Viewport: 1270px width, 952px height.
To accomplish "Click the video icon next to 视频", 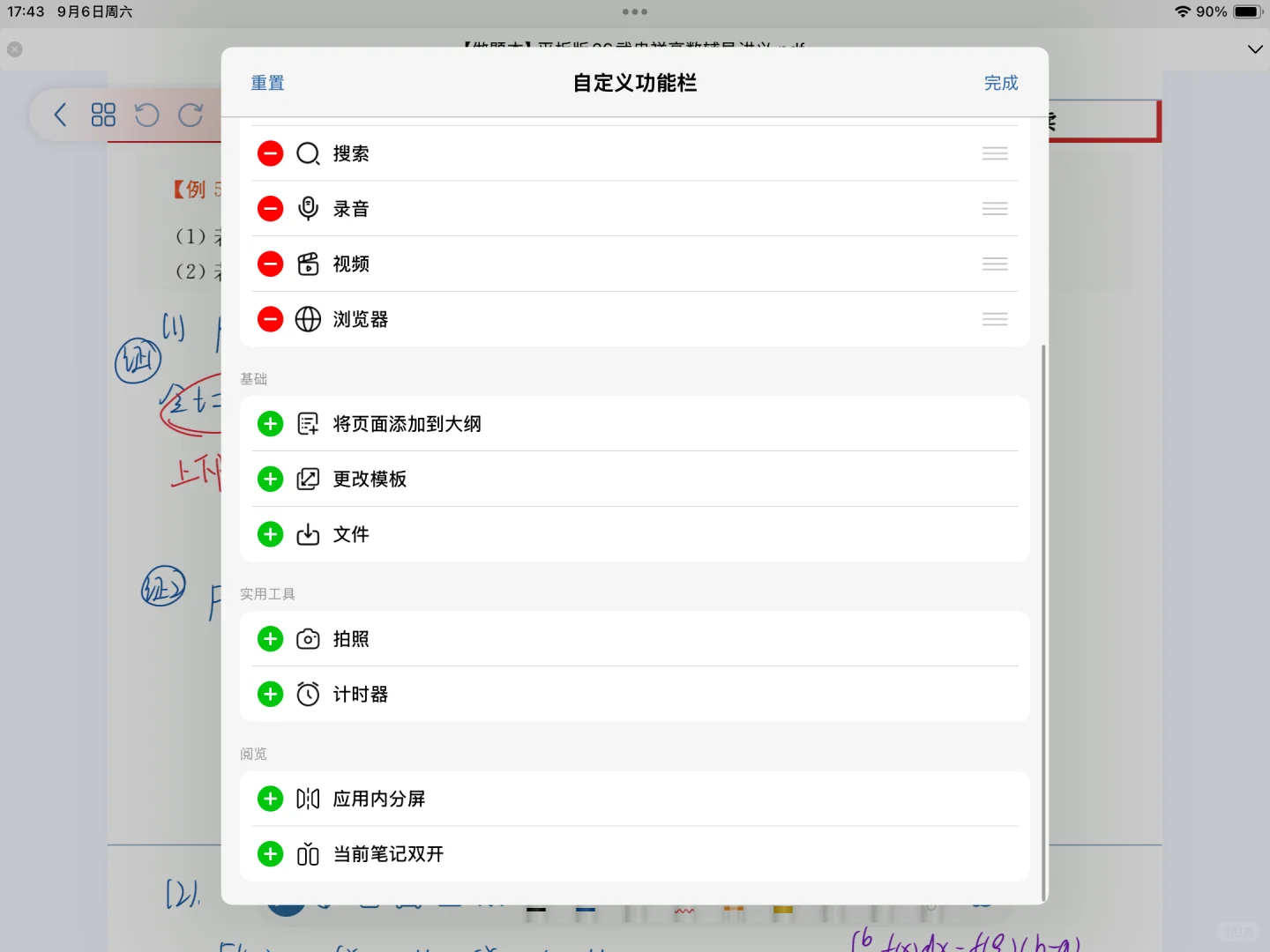I will click(x=308, y=264).
